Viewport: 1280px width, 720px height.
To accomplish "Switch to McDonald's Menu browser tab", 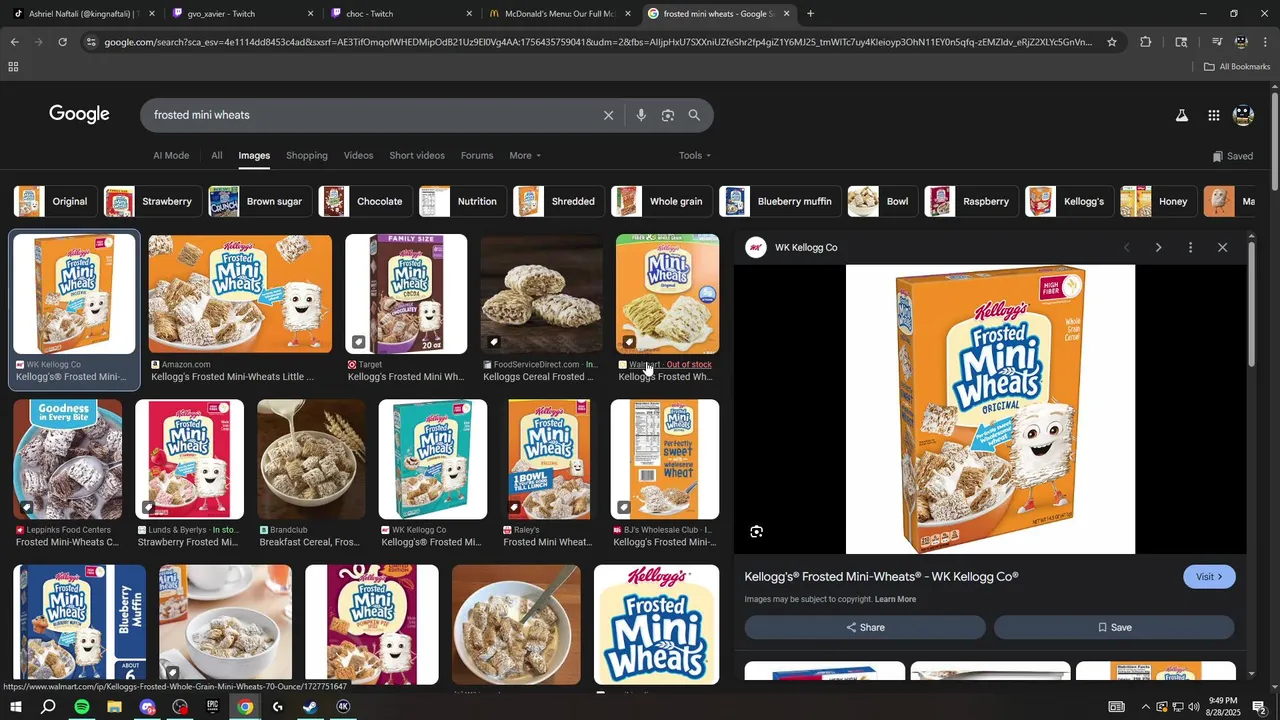I will [558, 14].
